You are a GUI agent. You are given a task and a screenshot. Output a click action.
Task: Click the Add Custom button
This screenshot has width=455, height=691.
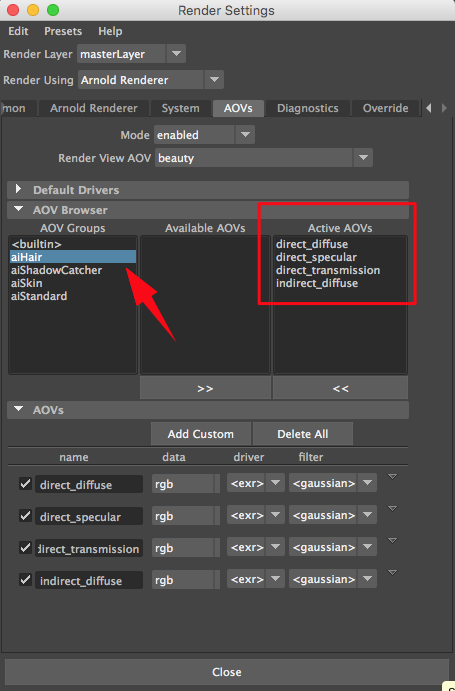201,434
